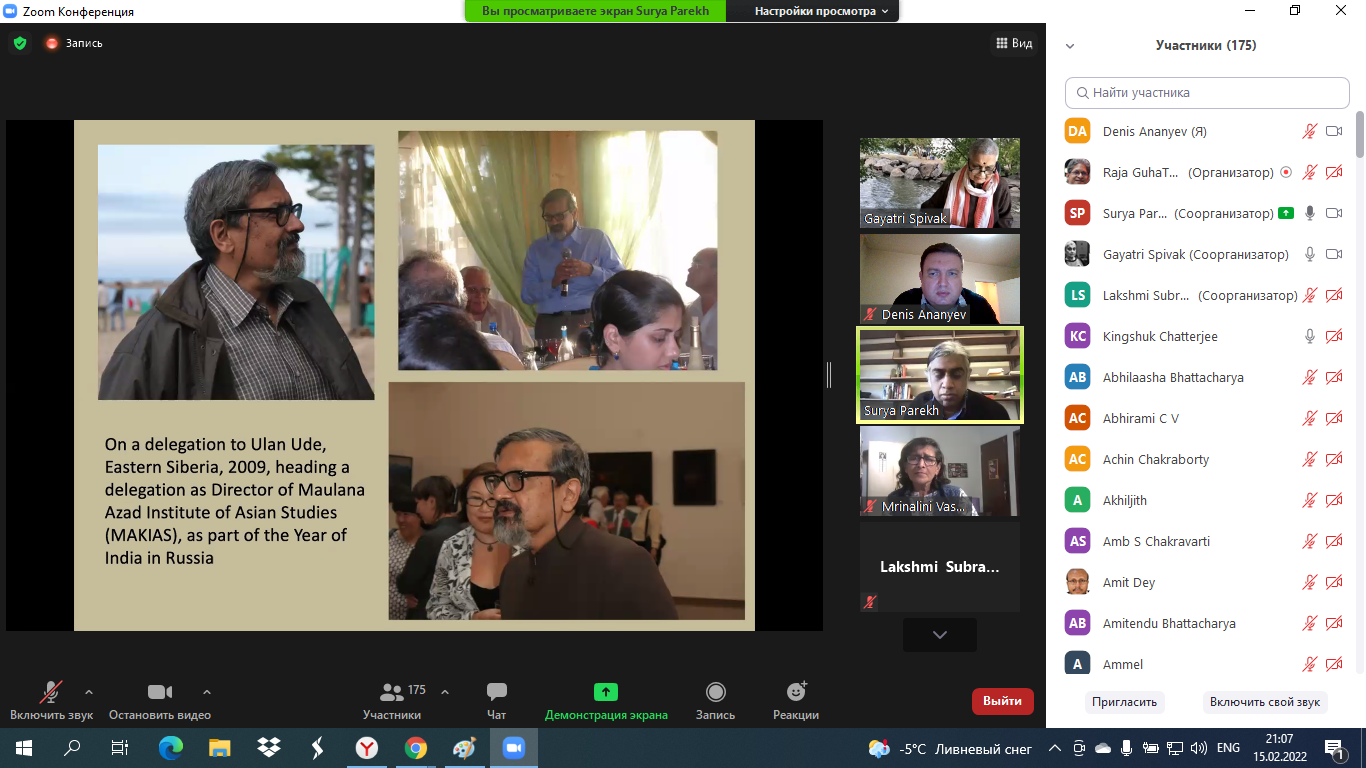Launch Google Chrome from the taskbar
Viewport: 1366px width, 768px height.
pyautogui.click(x=416, y=748)
